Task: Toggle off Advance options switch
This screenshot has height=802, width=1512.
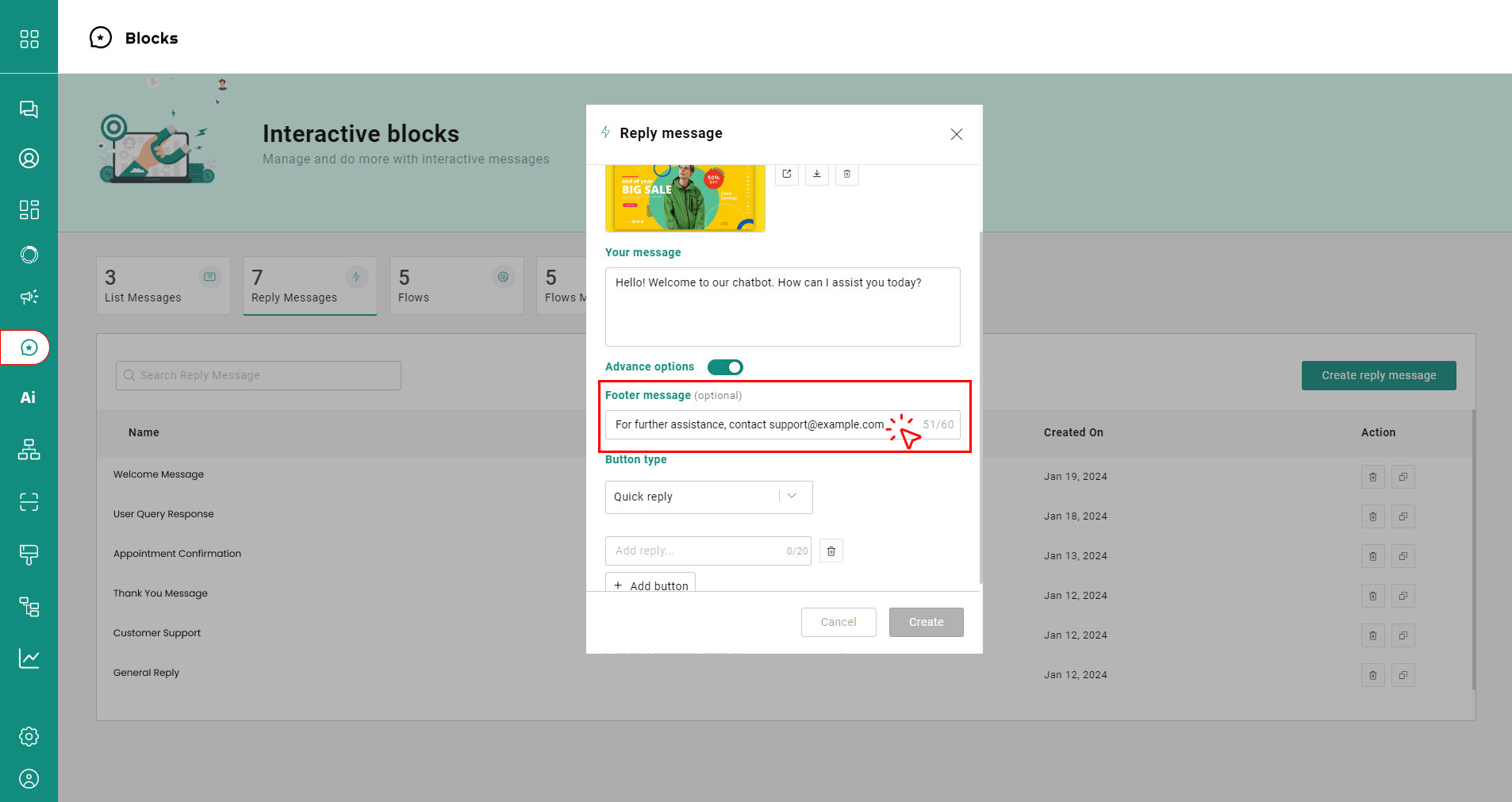Action: click(x=725, y=367)
